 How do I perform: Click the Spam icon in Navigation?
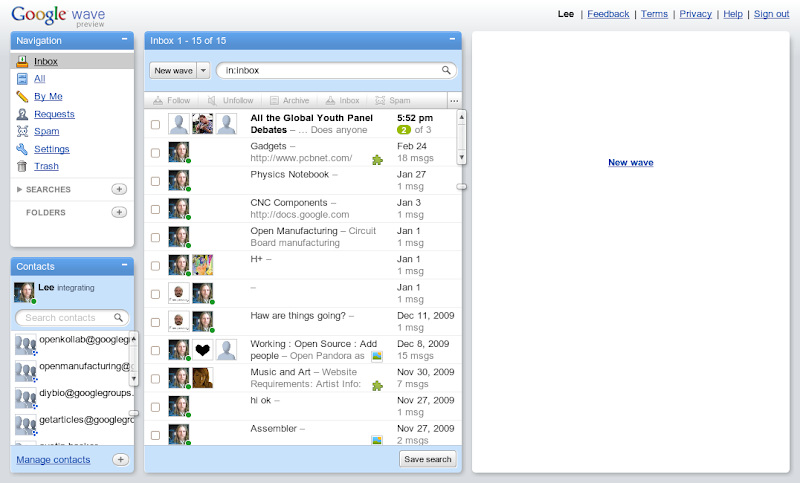(x=22, y=131)
